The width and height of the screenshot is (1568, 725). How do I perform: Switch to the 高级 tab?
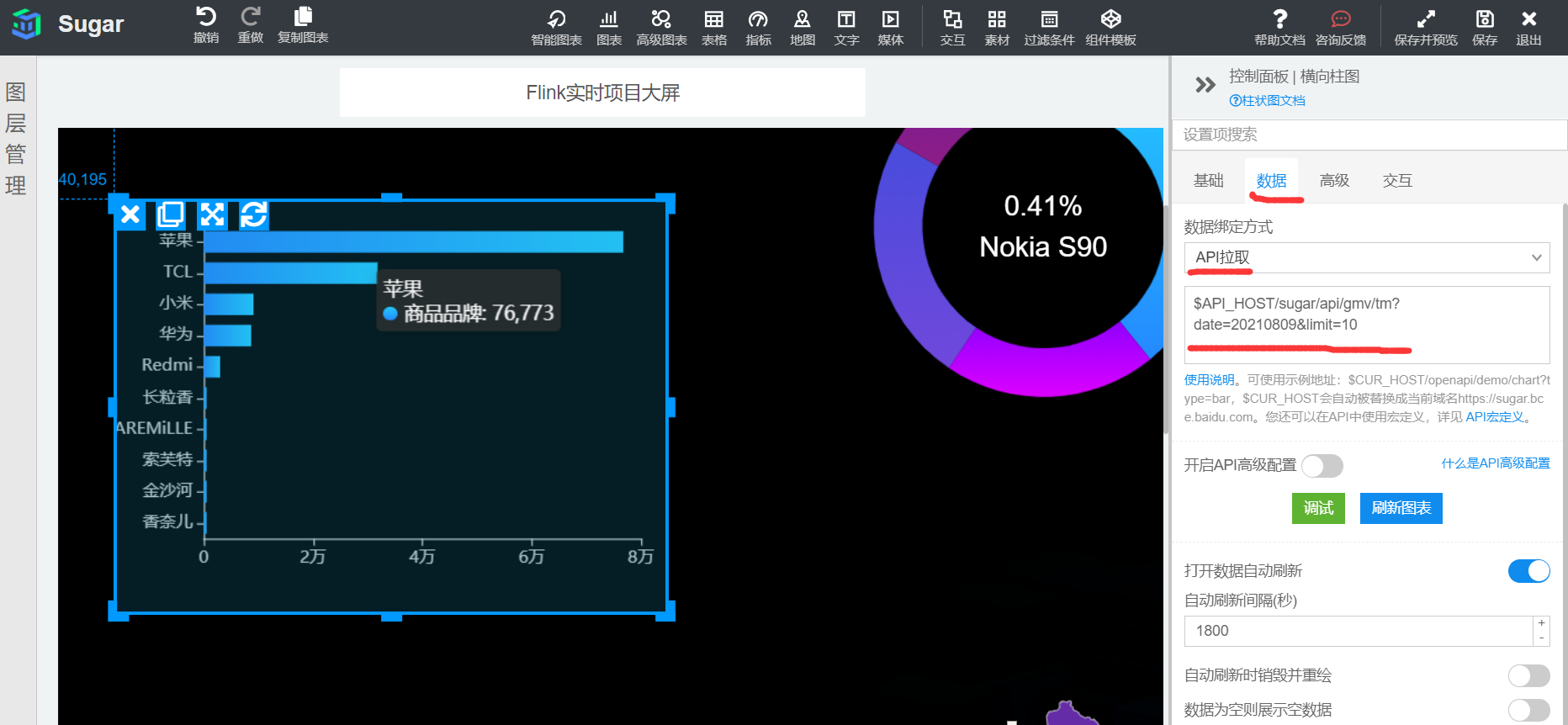click(x=1334, y=180)
